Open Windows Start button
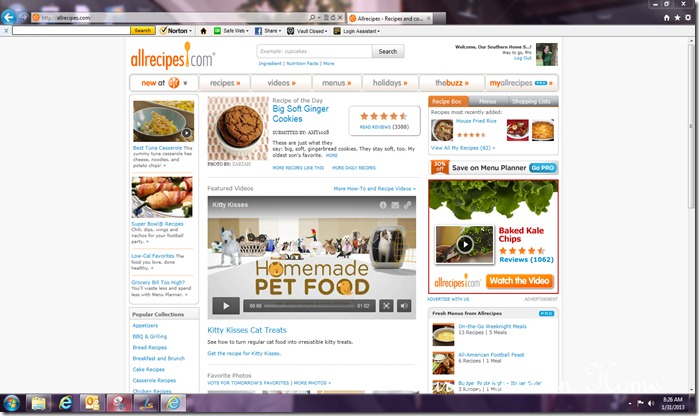The height and width of the screenshot is (416, 699). [x=11, y=404]
